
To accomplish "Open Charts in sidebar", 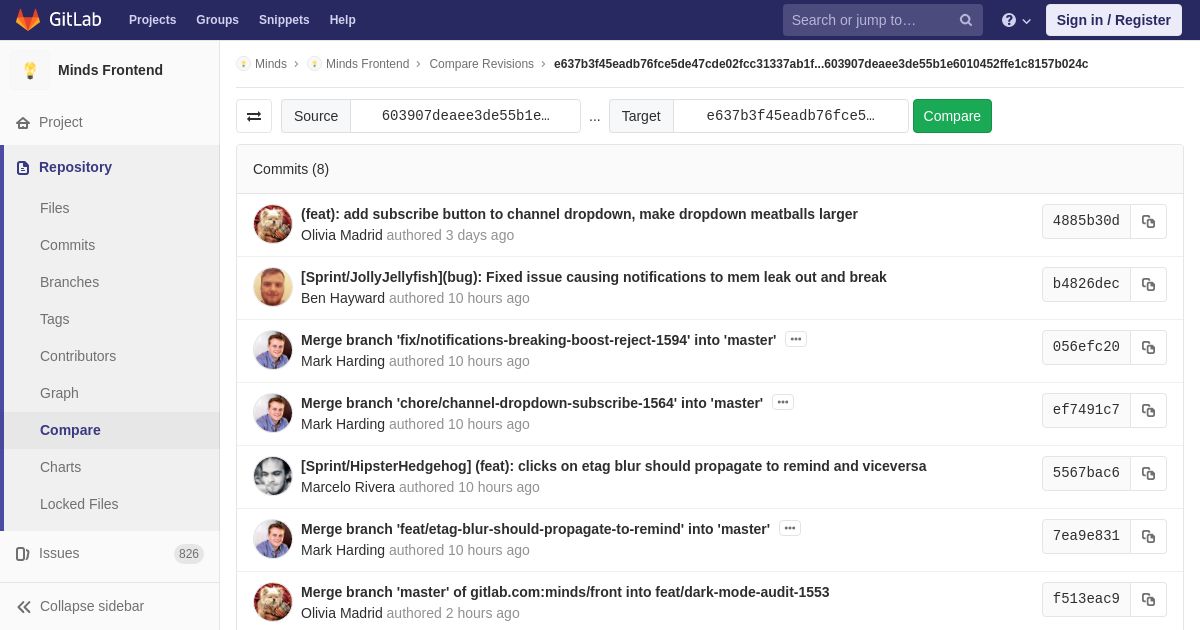I will (x=60, y=467).
